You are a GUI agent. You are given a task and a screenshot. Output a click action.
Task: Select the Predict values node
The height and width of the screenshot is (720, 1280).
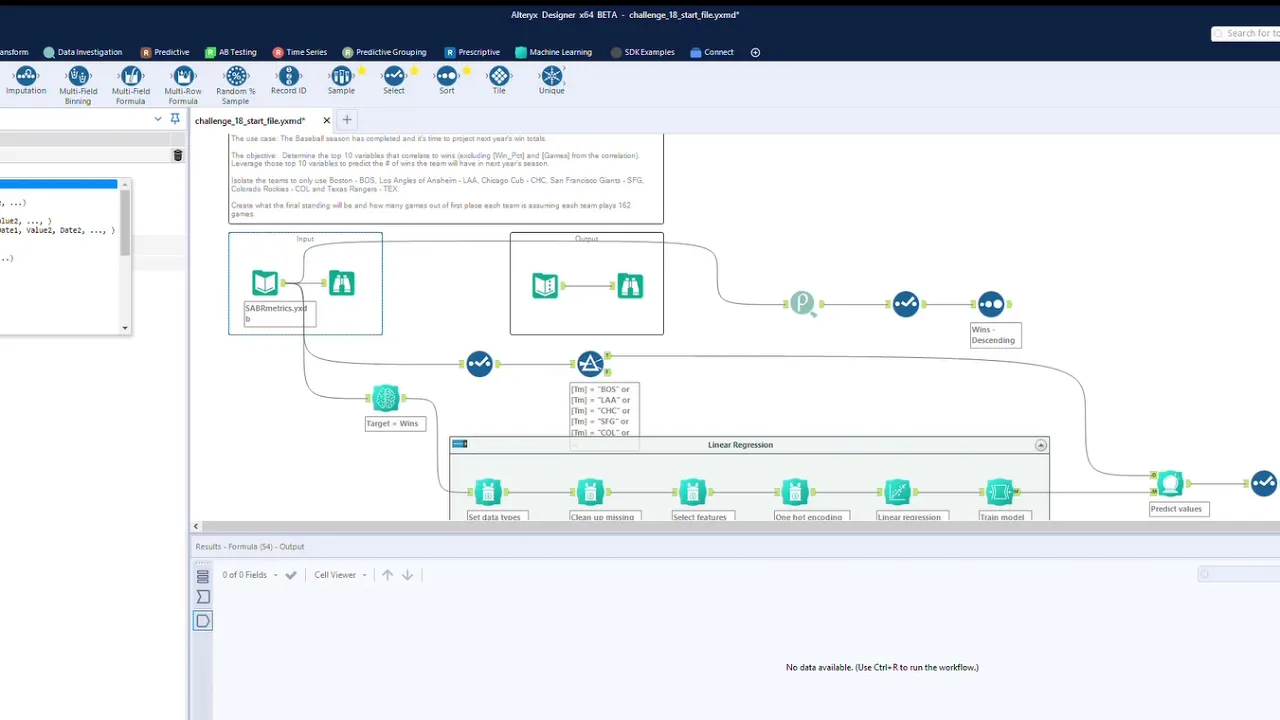[1170, 484]
